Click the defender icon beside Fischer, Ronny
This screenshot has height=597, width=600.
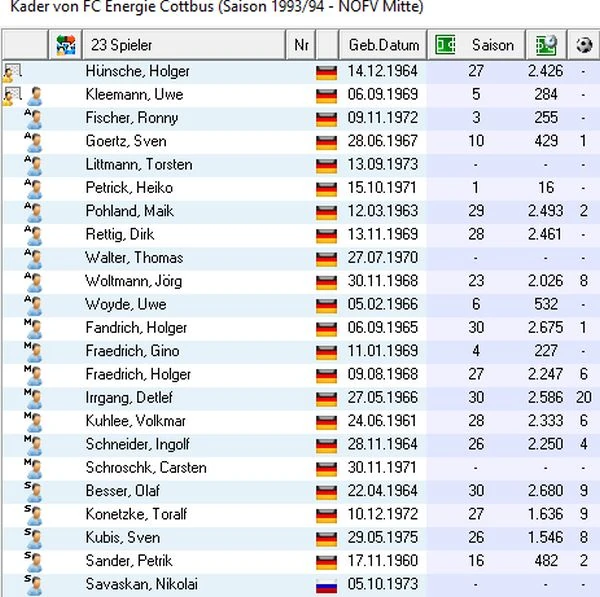pyautogui.click(x=33, y=119)
